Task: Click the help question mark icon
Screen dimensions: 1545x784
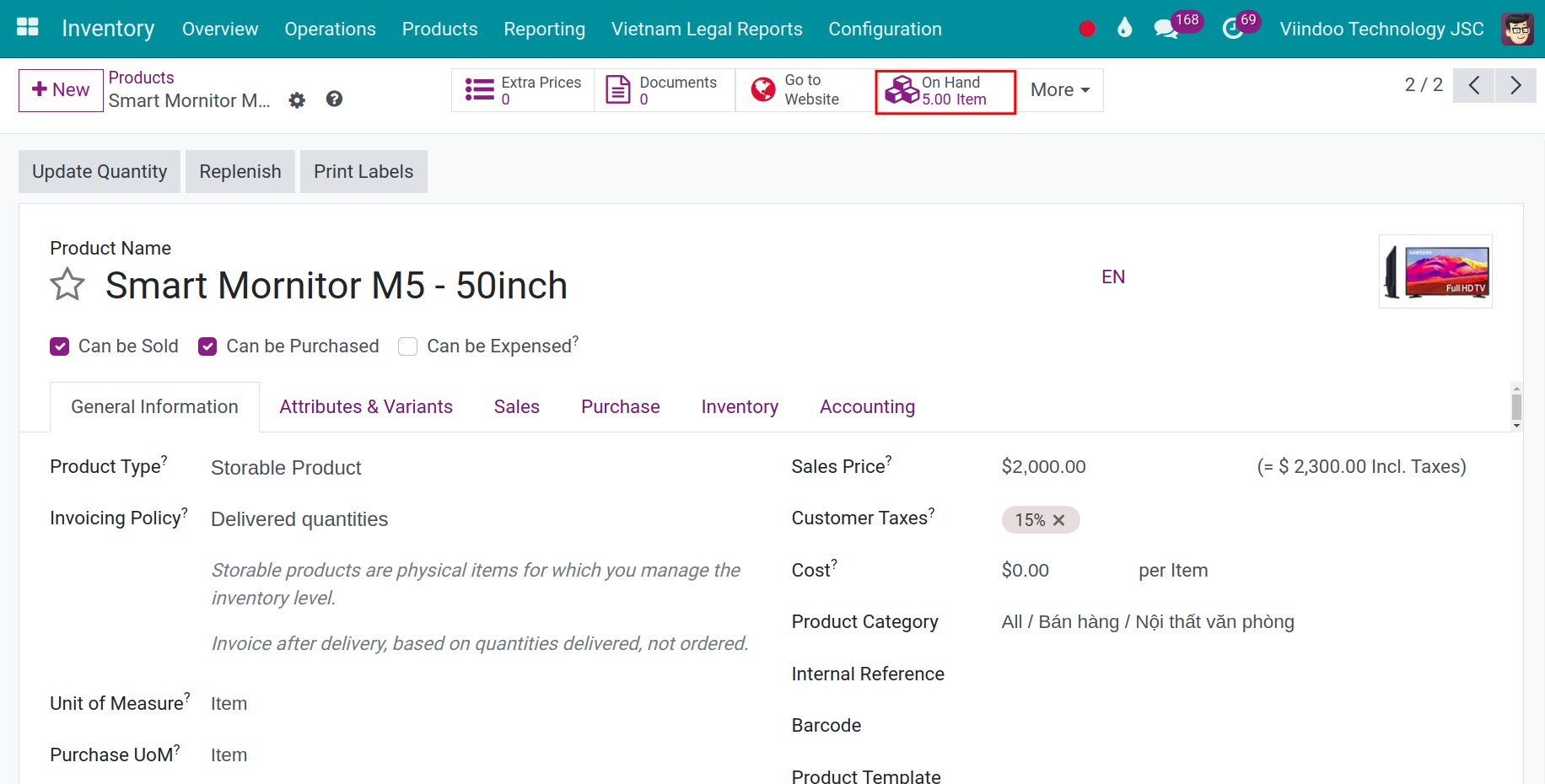Action: point(334,99)
